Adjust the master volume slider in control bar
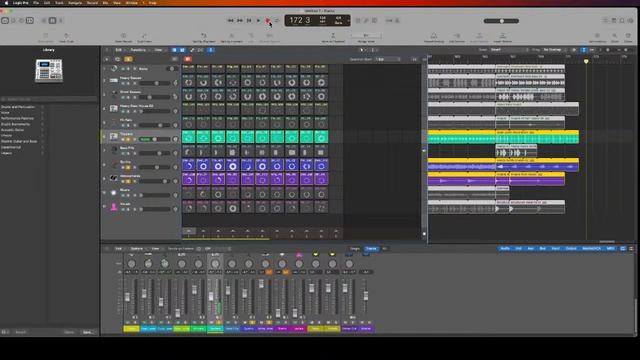640x360 pixels. point(501,21)
